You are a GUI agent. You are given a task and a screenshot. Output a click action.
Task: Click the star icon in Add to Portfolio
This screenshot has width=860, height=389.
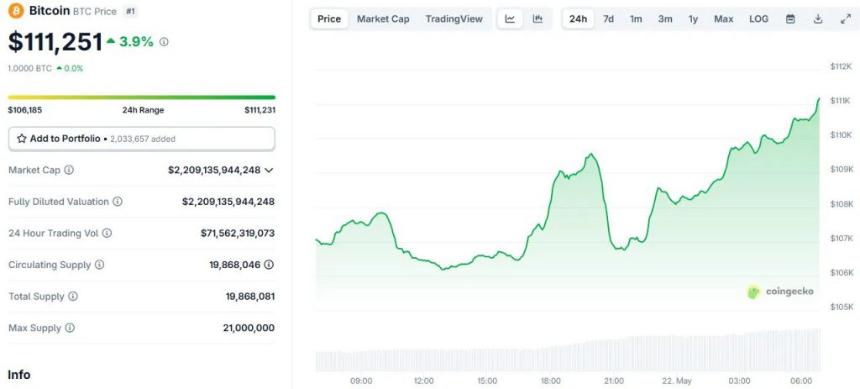(21, 139)
